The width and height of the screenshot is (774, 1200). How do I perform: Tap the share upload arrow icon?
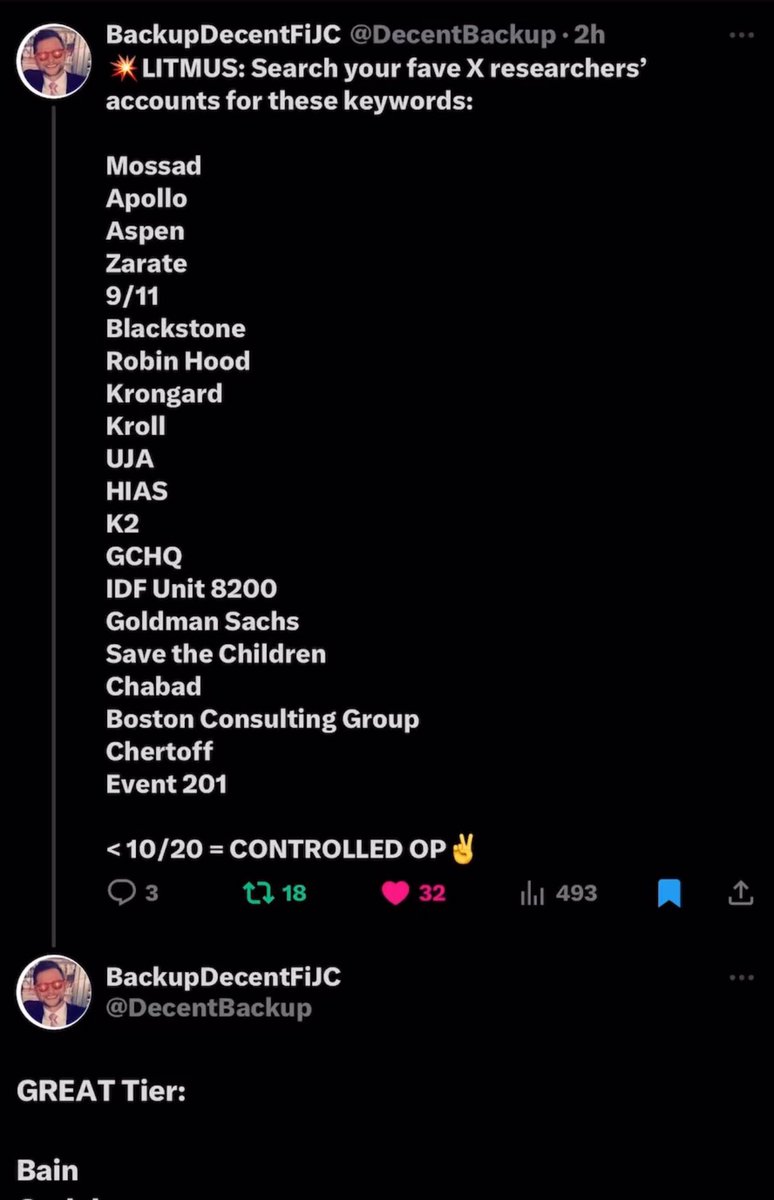tap(741, 893)
